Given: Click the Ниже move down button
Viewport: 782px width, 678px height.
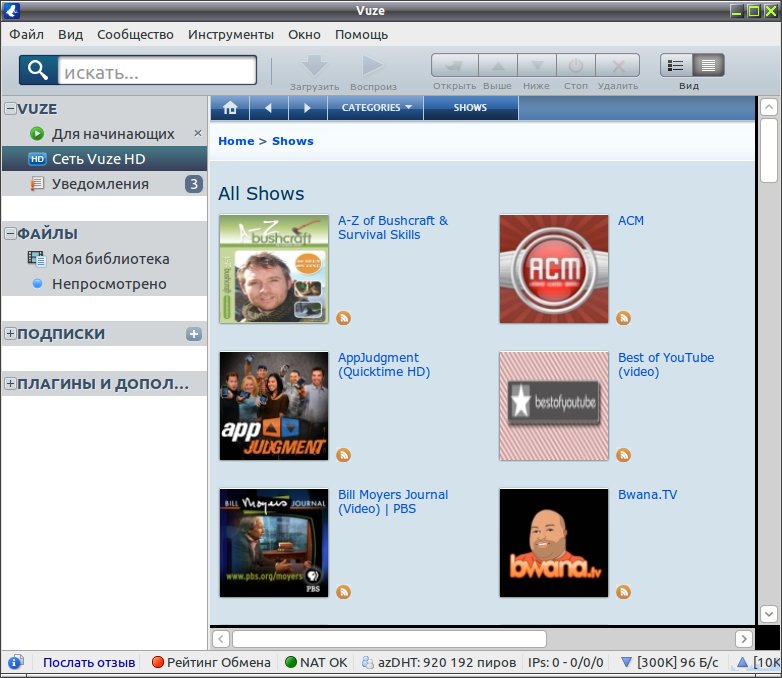Looking at the screenshot, I should tap(537, 65).
